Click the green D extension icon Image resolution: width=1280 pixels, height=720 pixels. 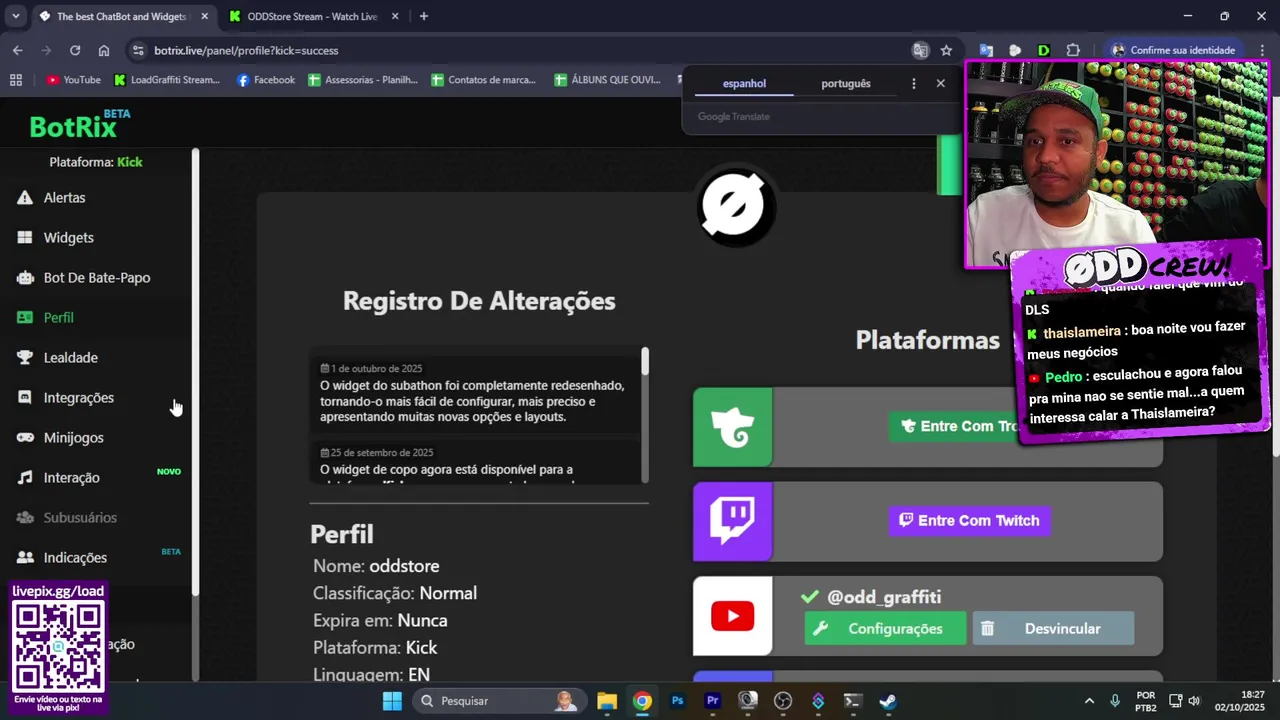pyautogui.click(x=1044, y=50)
